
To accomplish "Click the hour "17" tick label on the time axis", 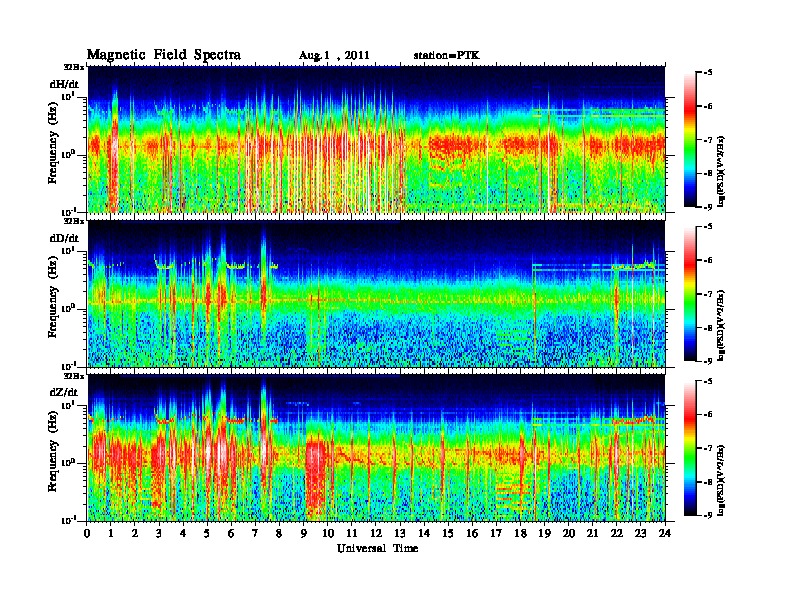I will [497, 533].
